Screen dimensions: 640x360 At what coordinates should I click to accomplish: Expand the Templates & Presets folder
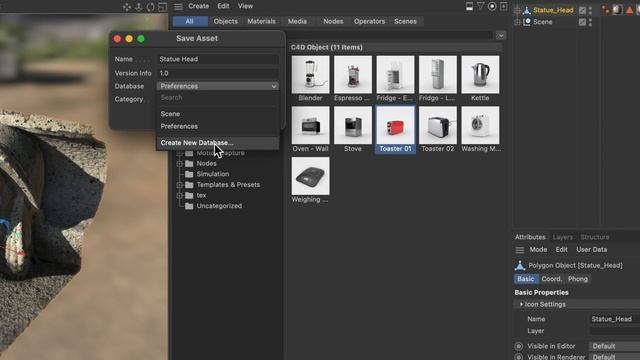[x=179, y=184]
